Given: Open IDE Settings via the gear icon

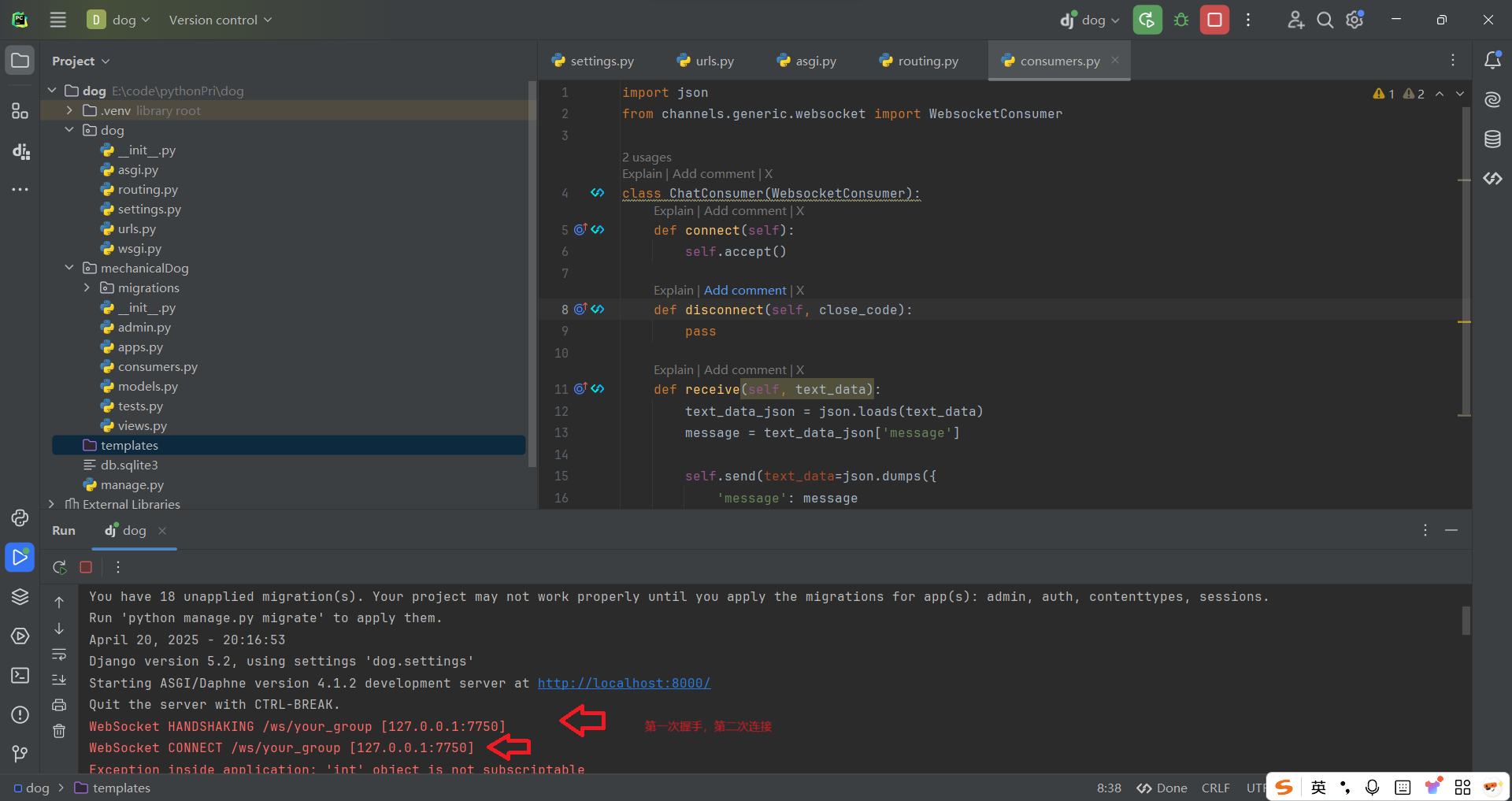Looking at the screenshot, I should click(x=1354, y=20).
